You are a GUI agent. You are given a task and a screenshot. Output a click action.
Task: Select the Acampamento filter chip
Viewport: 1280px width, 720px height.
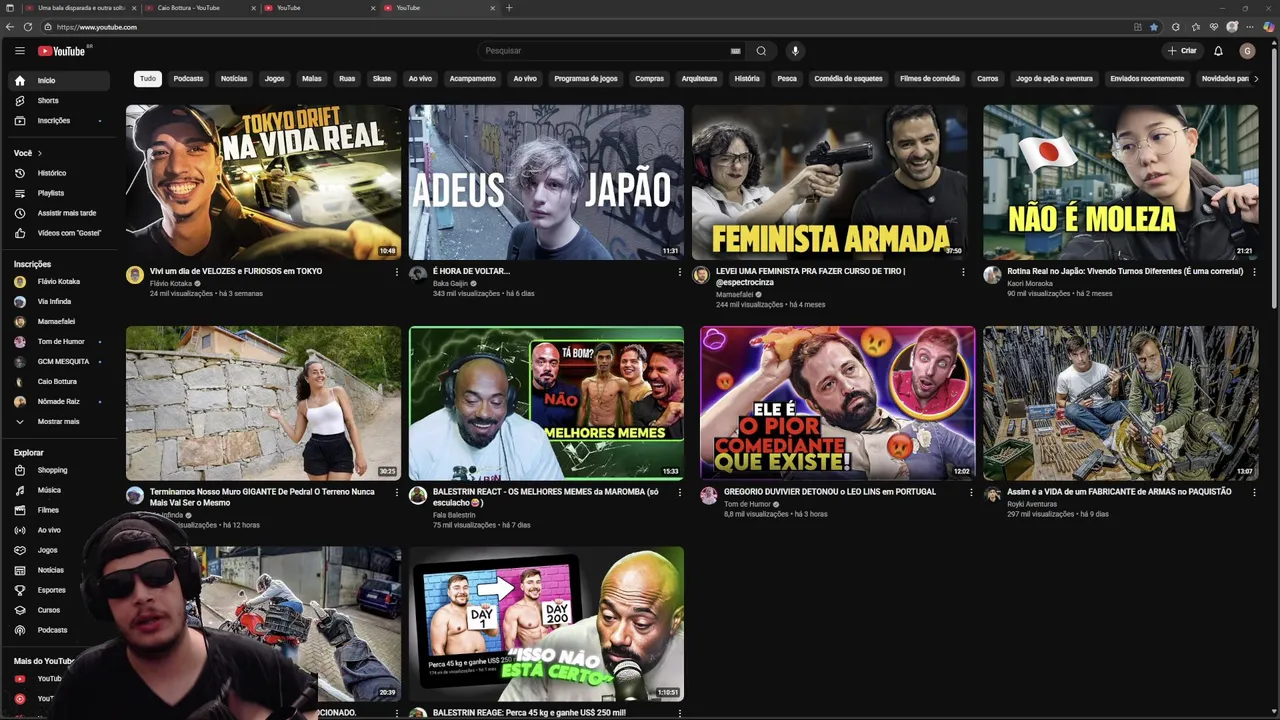pyautogui.click(x=472, y=78)
